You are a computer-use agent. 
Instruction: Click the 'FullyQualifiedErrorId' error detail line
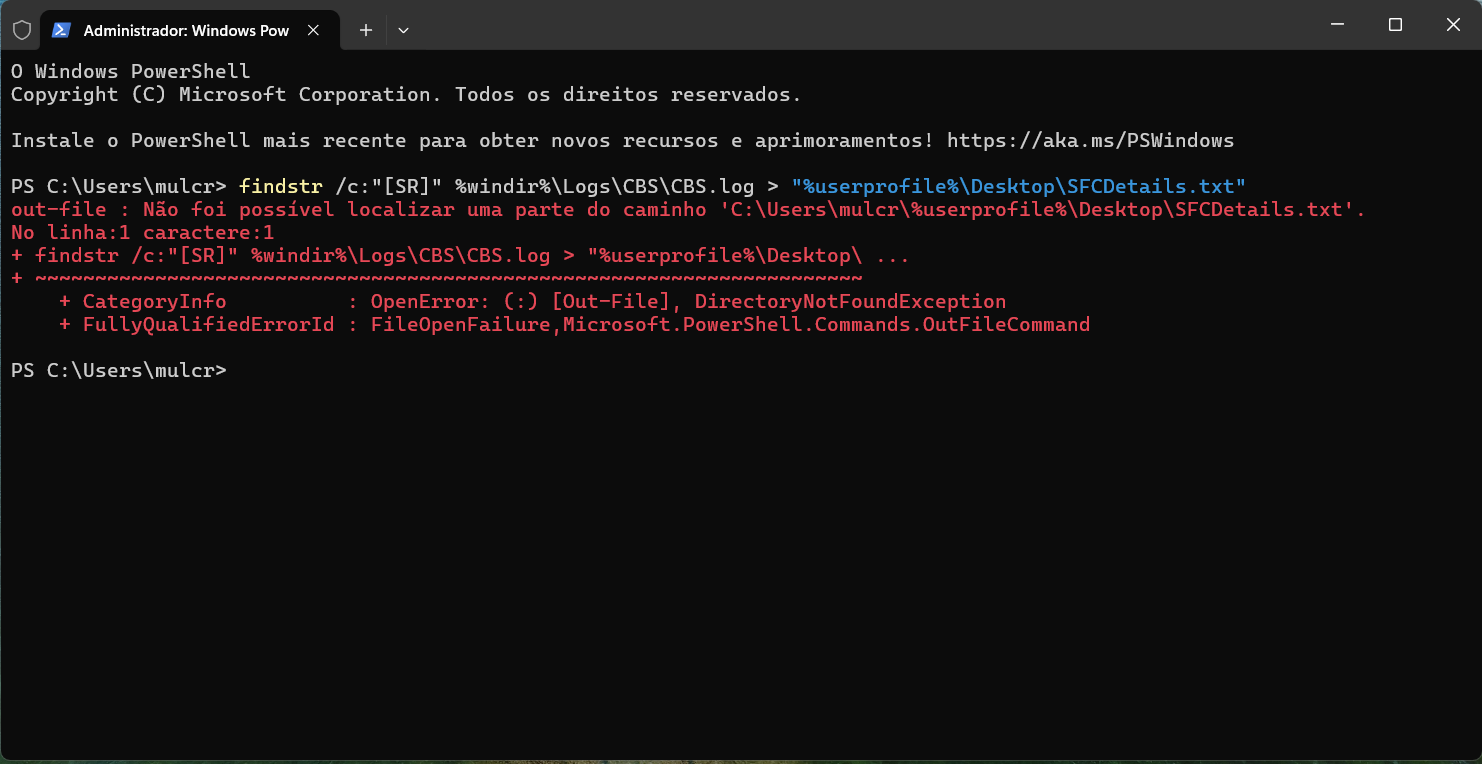coord(574,325)
